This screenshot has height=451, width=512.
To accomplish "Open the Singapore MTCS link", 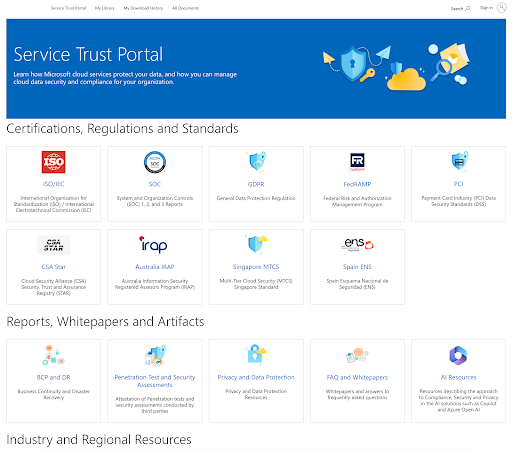I will coord(256,267).
